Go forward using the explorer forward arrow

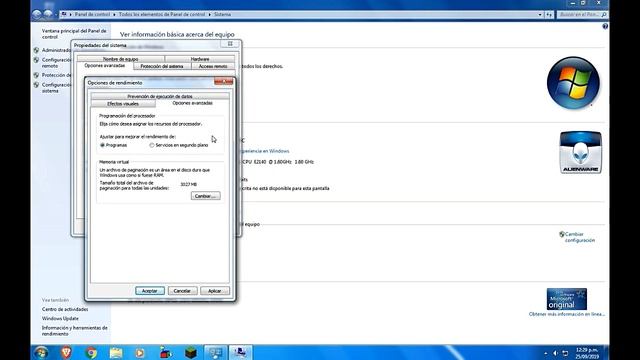click(48, 14)
